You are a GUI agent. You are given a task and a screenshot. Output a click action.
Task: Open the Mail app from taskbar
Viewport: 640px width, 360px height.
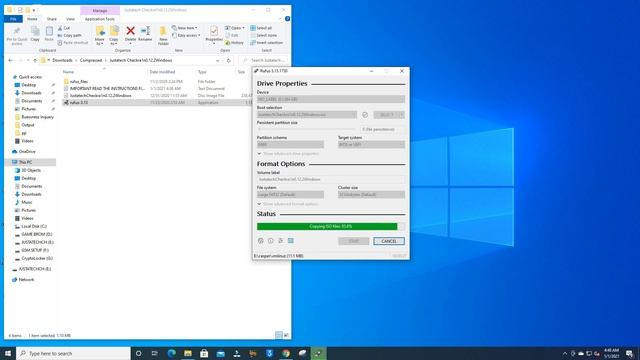pyautogui.click(x=220, y=353)
